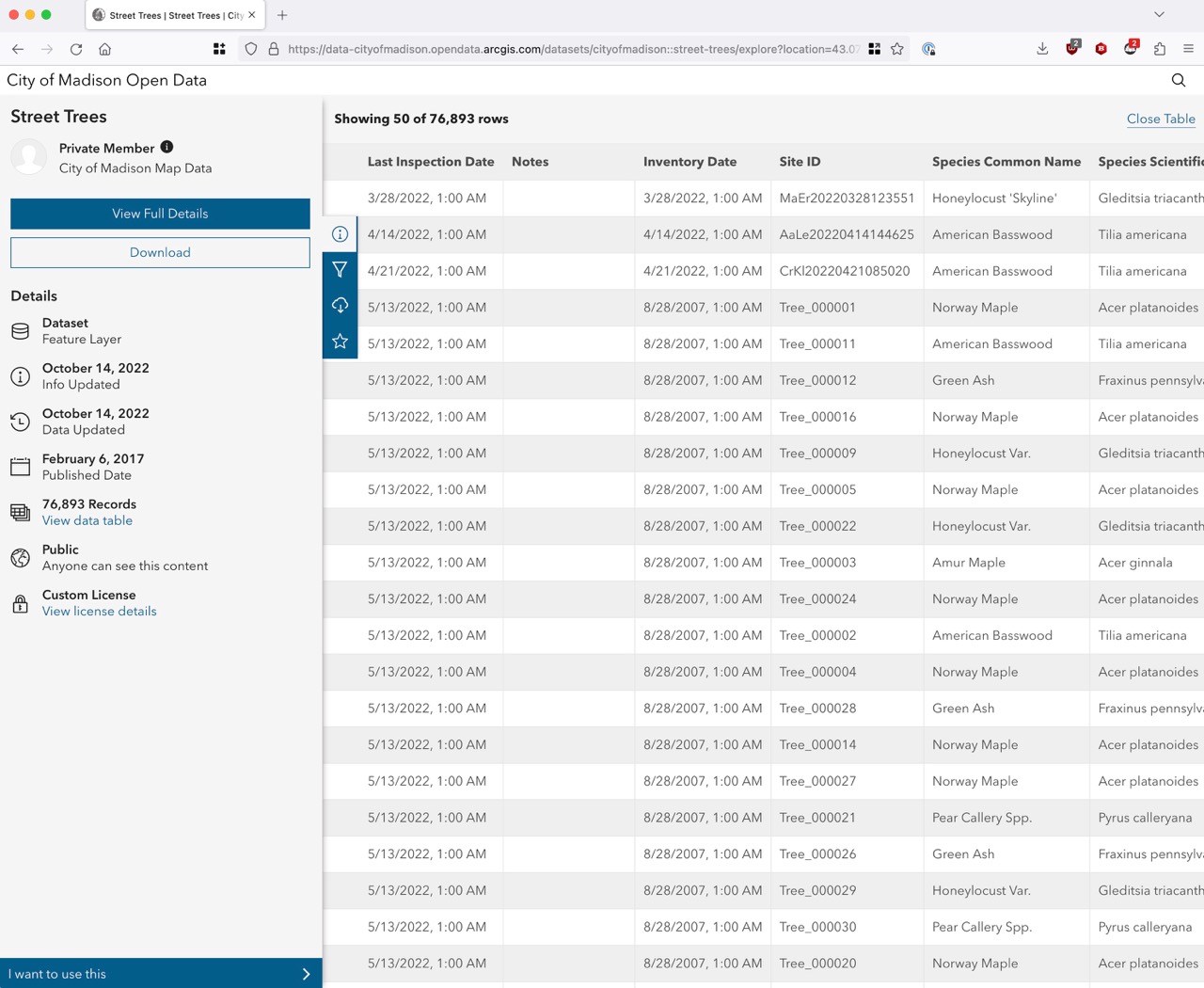The height and width of the screenshot is (988, 1204).
Task: Select Tree_000003 cell
Action: pos(848,563)
